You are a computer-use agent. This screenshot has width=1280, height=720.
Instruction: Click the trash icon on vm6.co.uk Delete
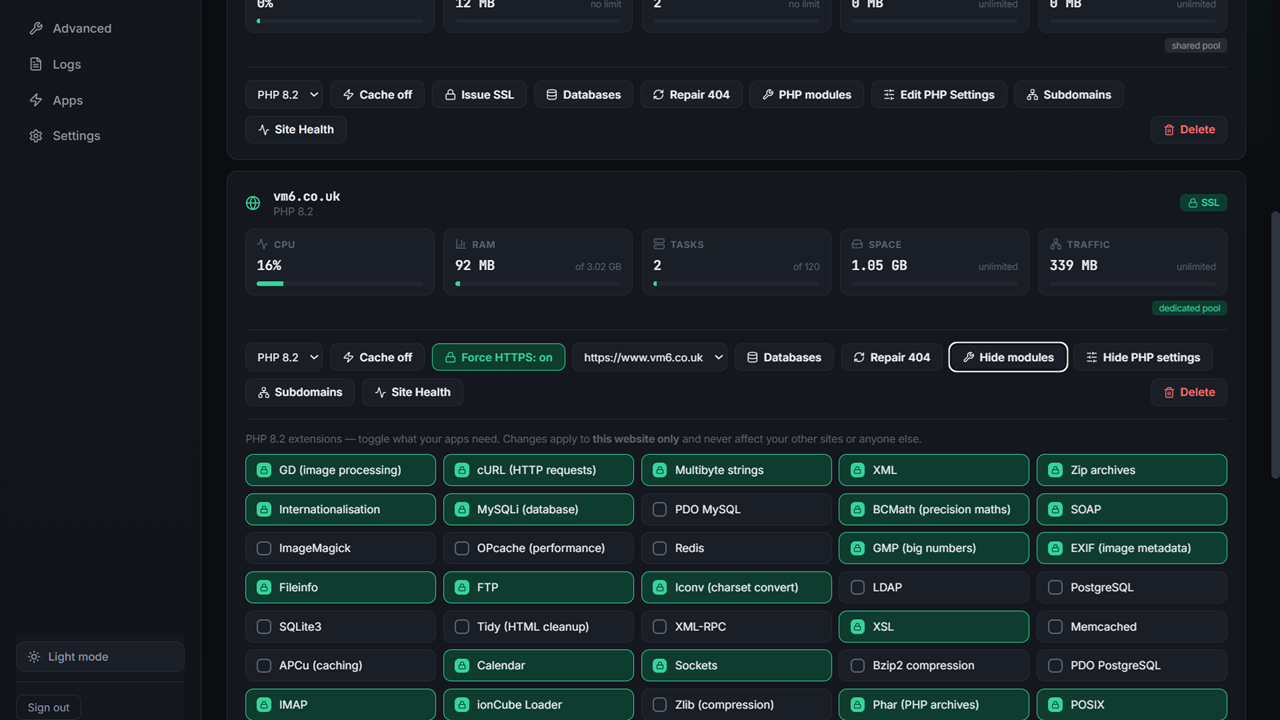pyautogui.click(x=1169, y=392)
